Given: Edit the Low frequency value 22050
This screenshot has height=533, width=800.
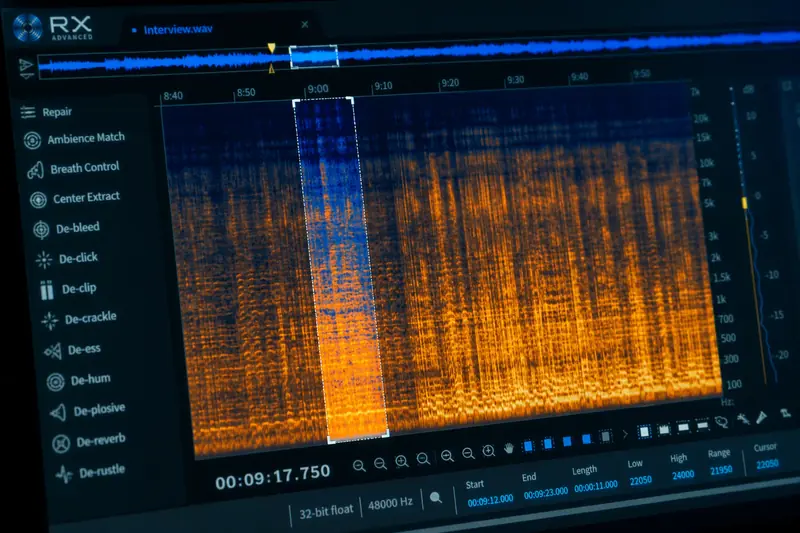Looking at the screenshot, I should pos(640,480).
